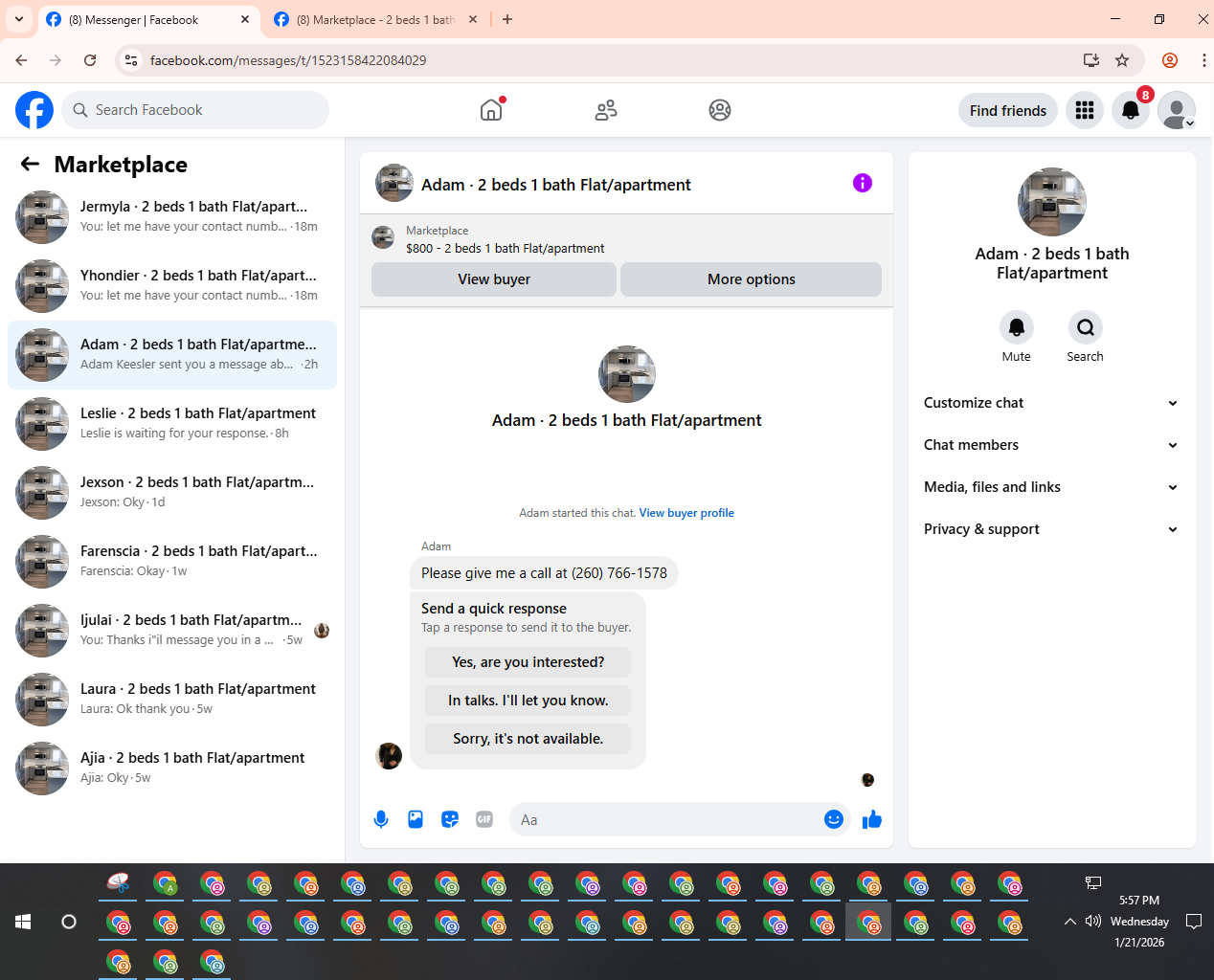This screenshot has width=1214, height=980.
Task: Switch to the Marketplace 2 beds tab
Action: [x=376, y=19]
